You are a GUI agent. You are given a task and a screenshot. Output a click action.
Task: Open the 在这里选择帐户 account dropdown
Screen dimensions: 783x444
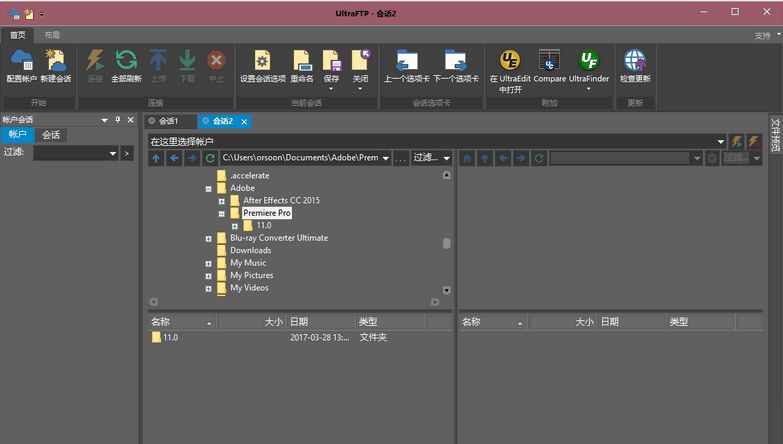(721, 142)
